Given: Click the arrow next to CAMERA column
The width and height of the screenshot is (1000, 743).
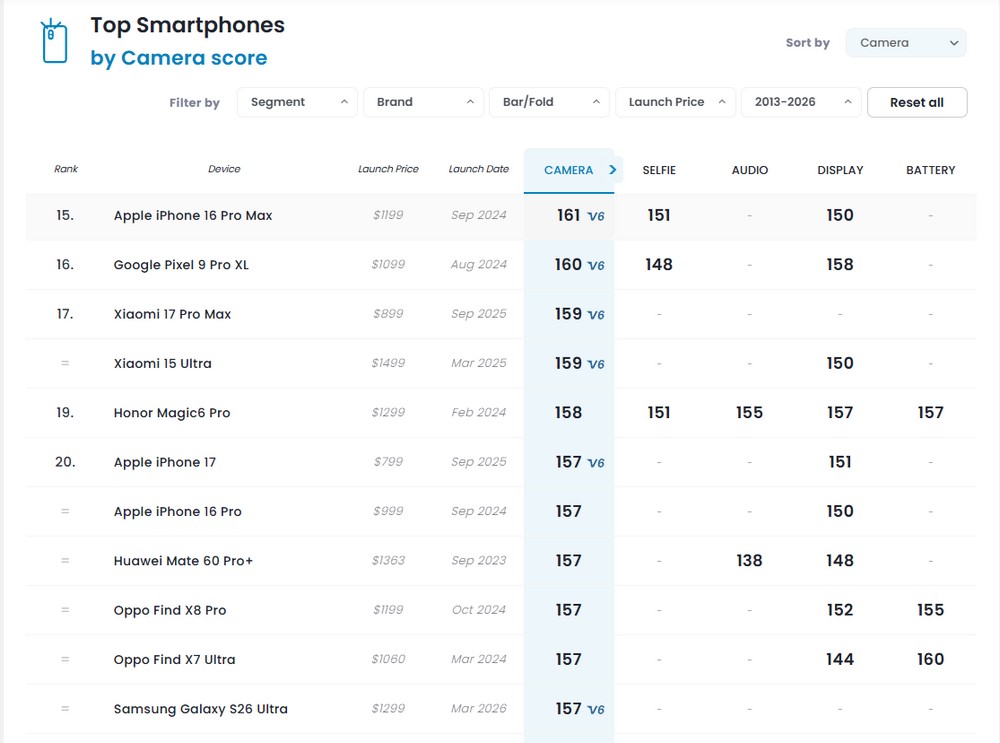Looking at the screenshot, I should pyautogui.click(x=613, y=170).
